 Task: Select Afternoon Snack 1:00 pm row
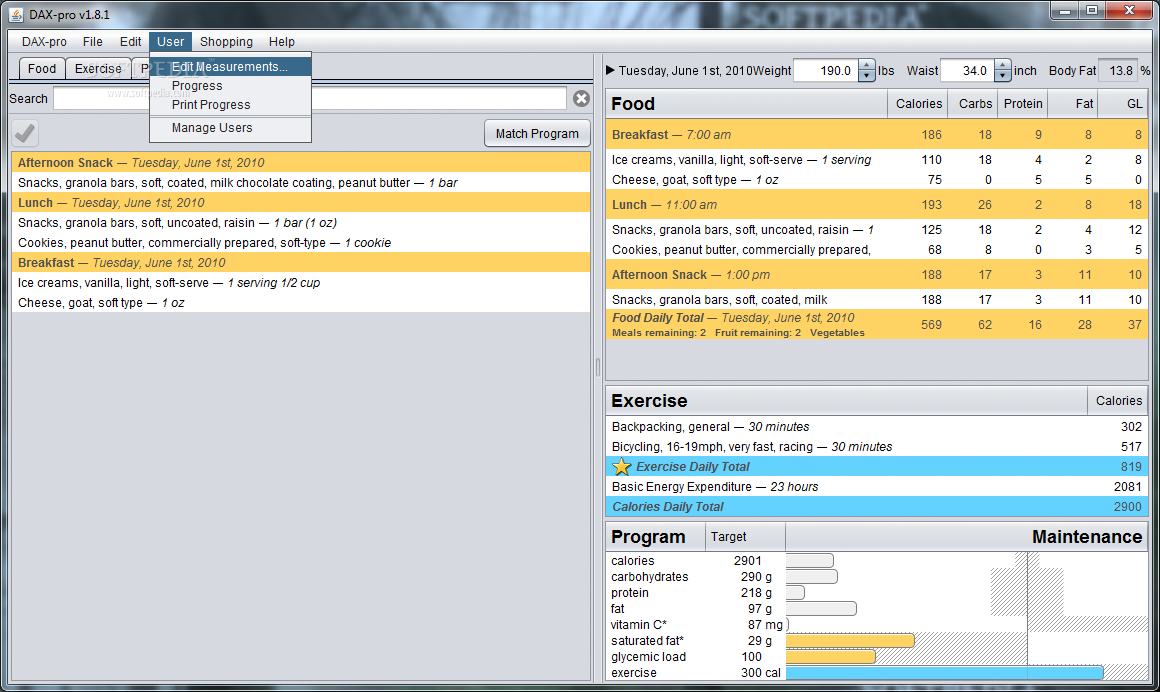click(877, 275)
